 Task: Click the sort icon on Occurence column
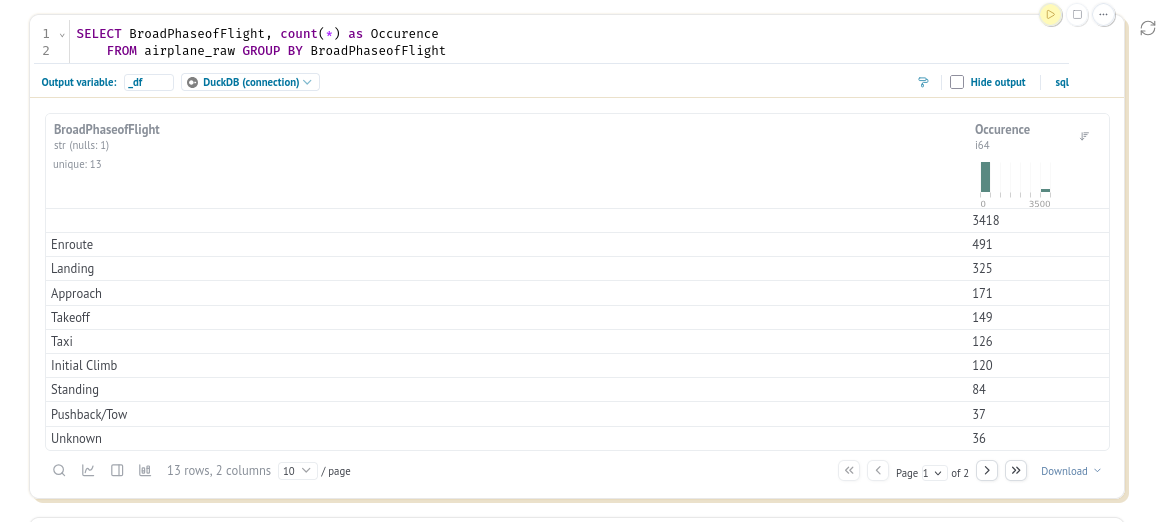click(1084, 136)
